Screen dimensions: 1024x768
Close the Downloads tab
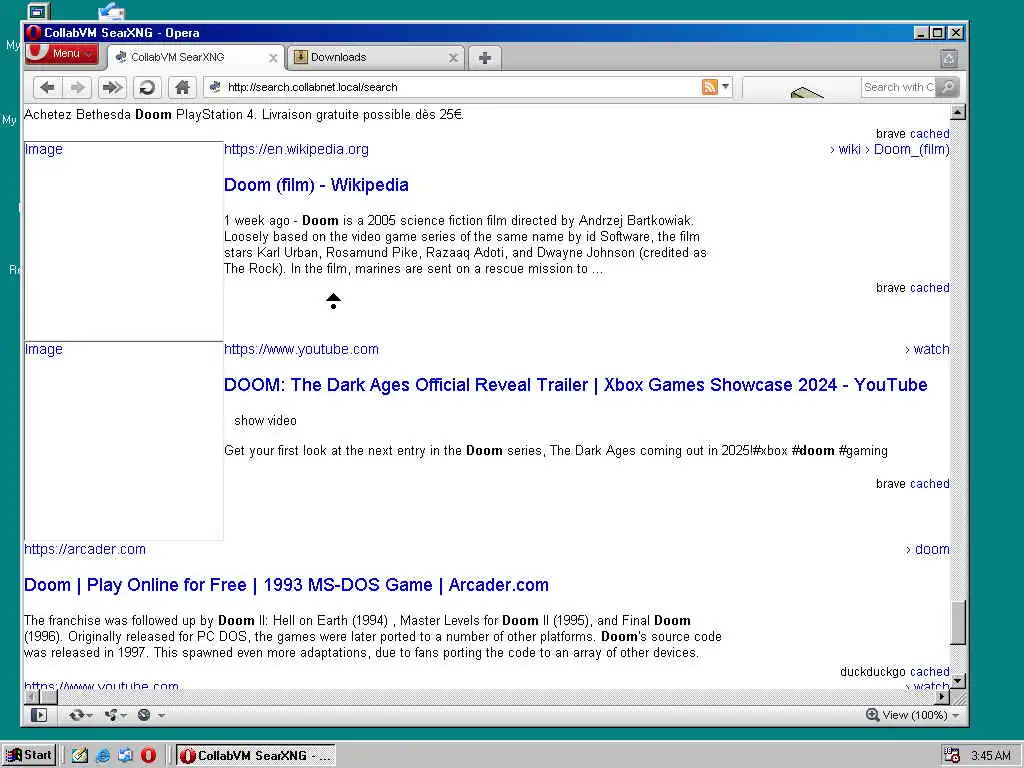tap(453, 58)
